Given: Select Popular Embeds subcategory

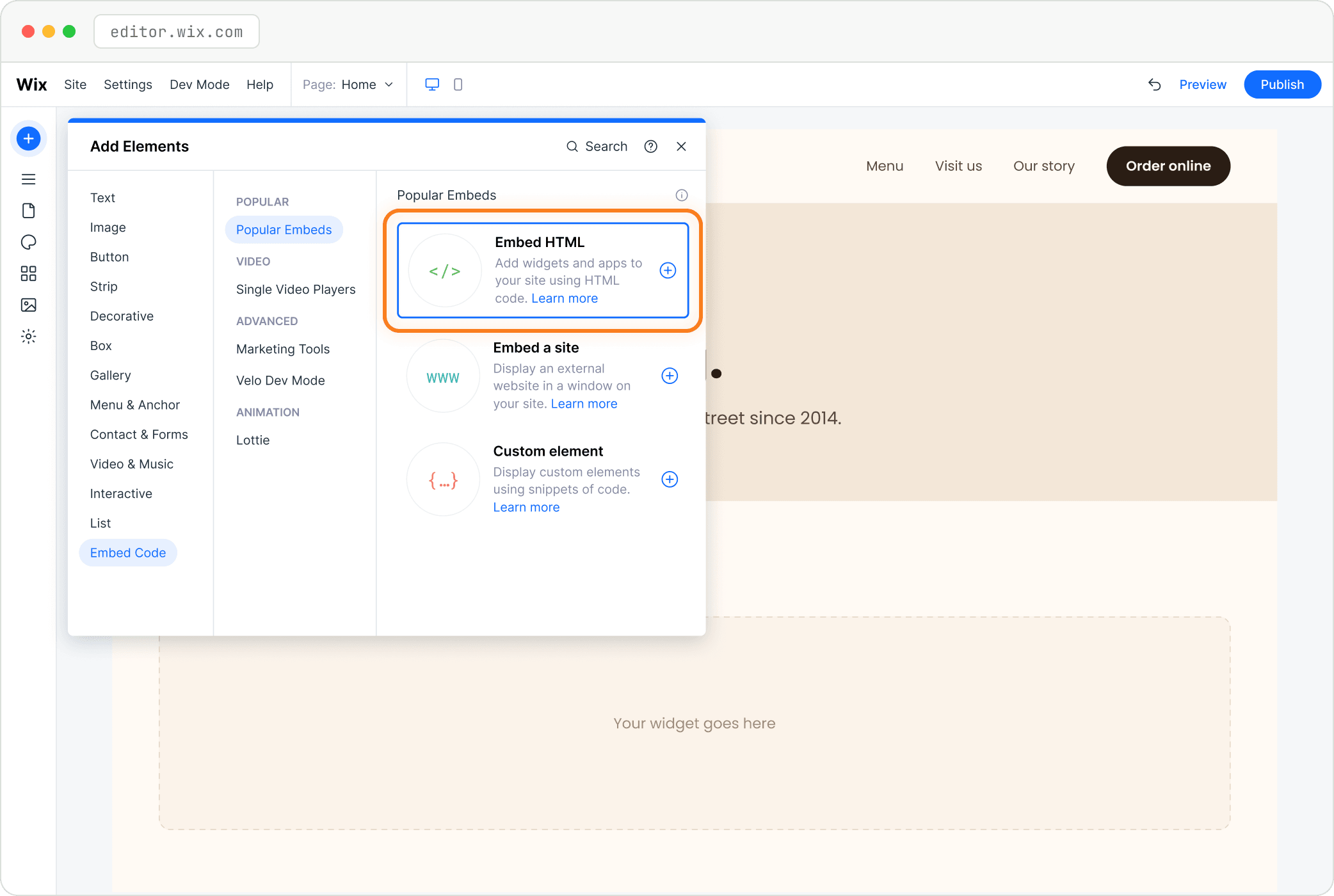Looking at the screenshot, I should [x=284, y=230].
